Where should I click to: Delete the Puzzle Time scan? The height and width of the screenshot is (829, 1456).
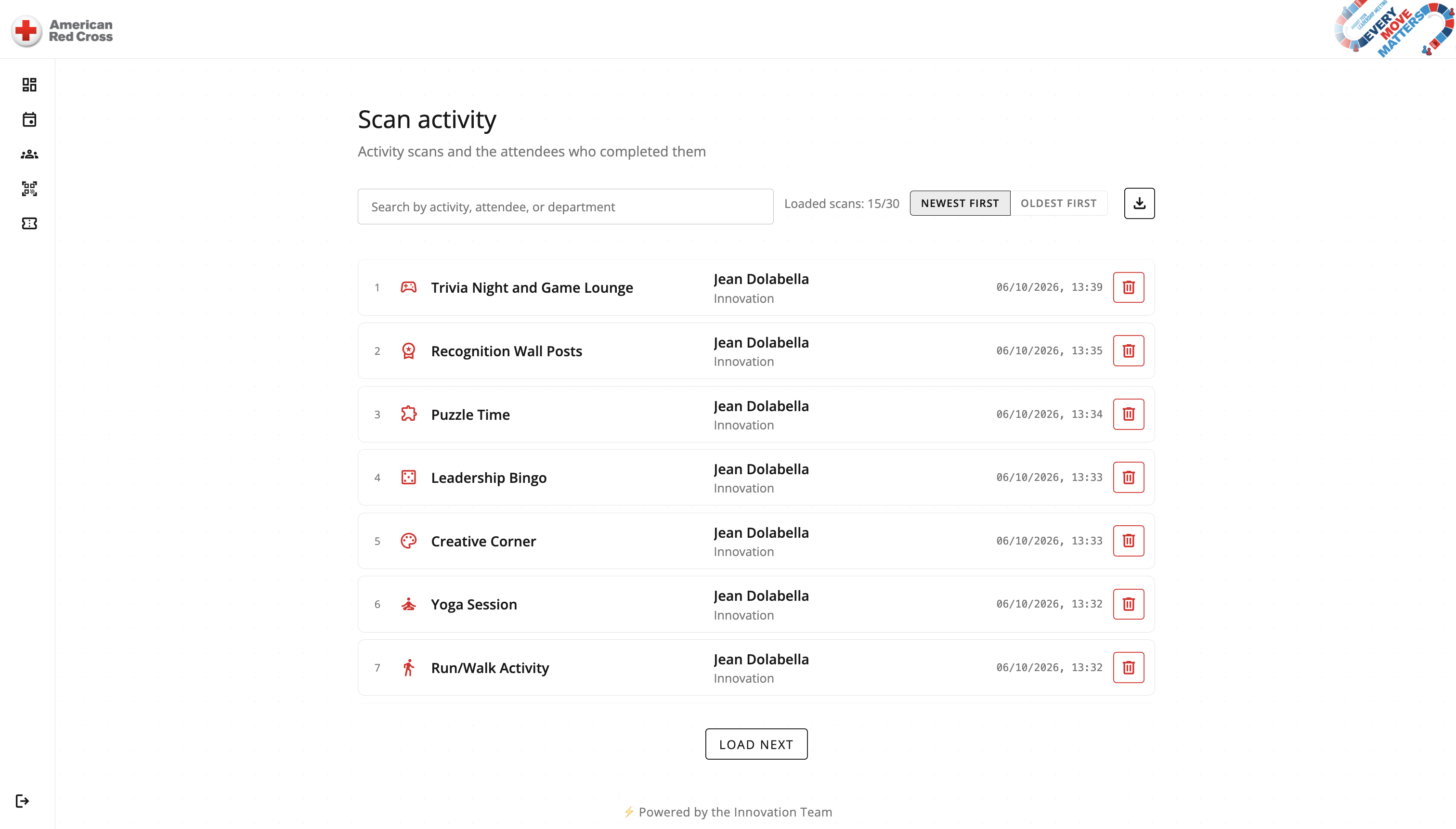pos(1128,414)
